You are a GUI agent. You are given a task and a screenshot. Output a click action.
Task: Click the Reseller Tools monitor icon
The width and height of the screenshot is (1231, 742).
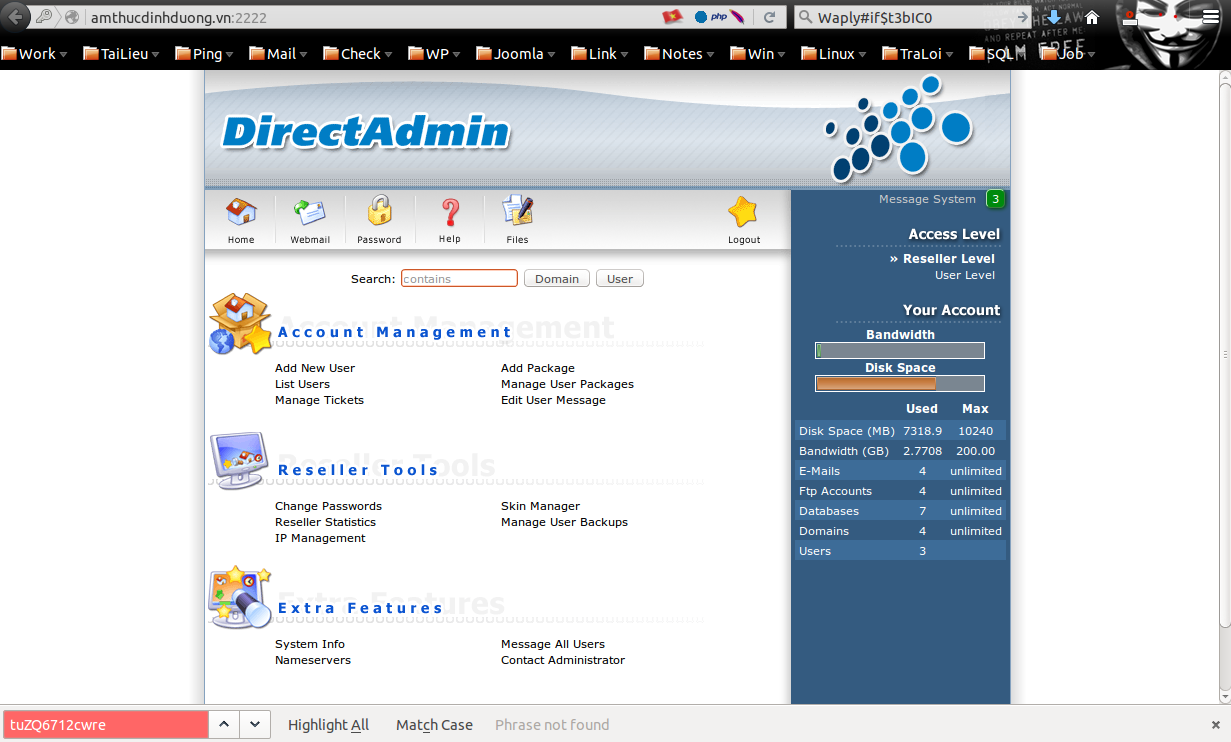point(239,461)
